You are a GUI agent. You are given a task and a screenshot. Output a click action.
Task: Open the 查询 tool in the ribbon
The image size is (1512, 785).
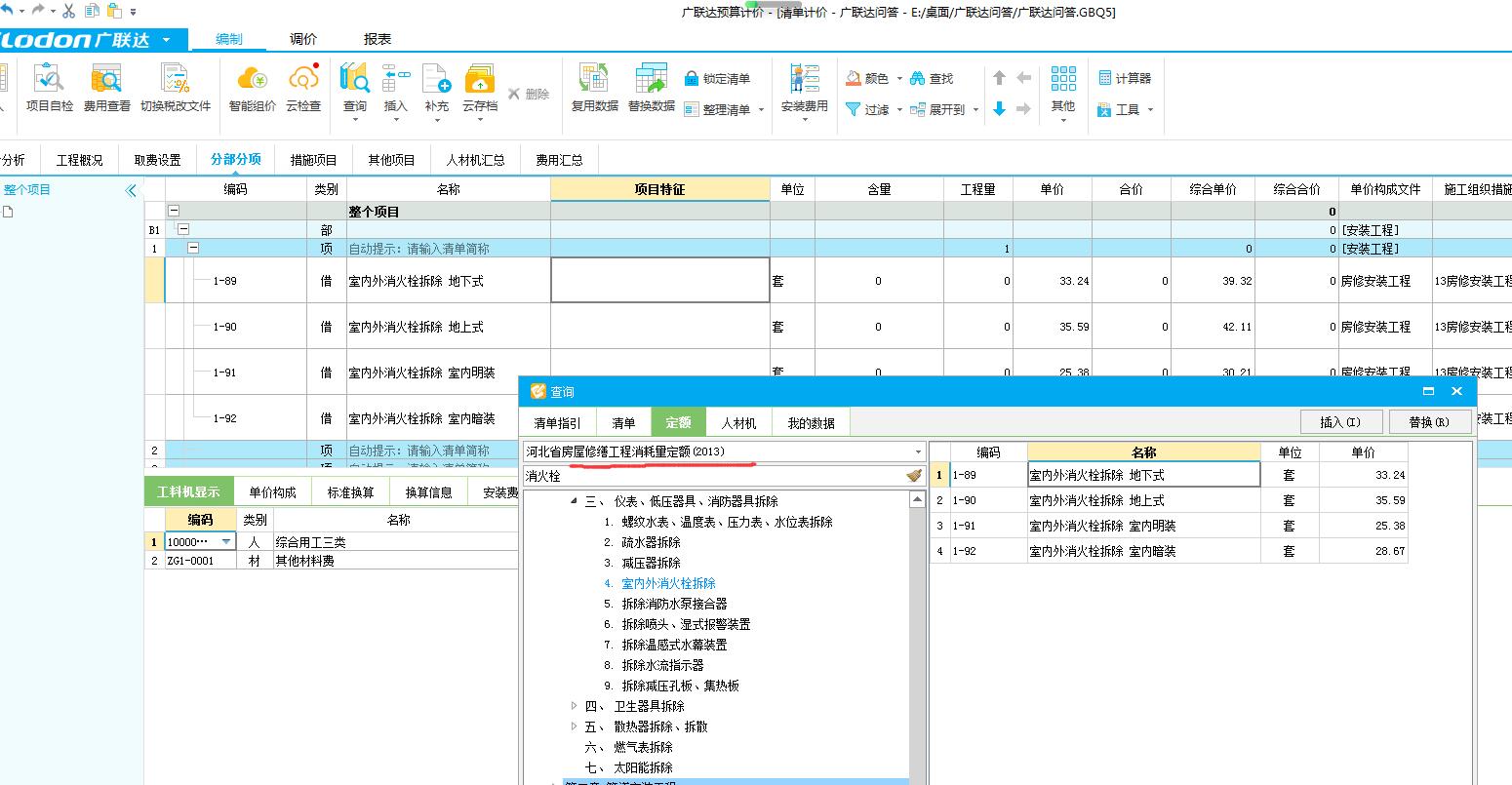coord(355,91)
